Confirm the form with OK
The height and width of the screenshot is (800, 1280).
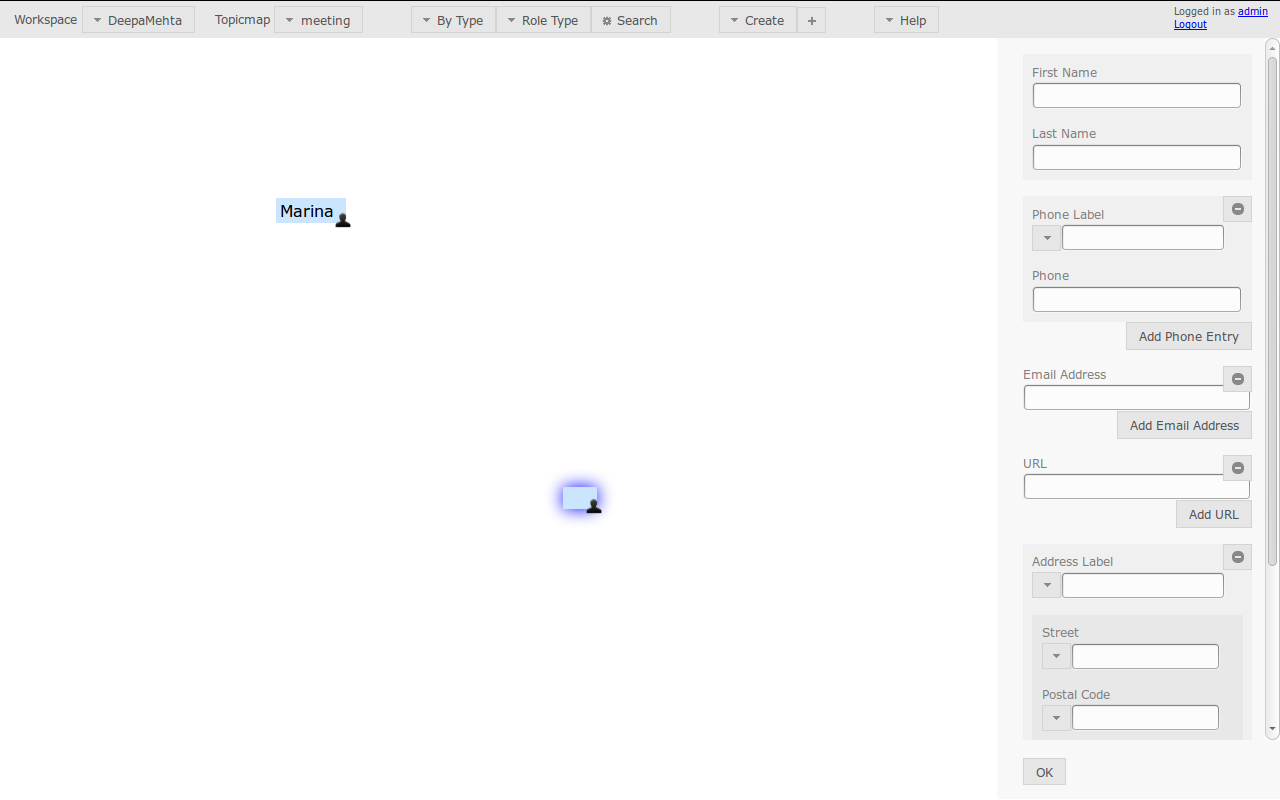click(1044, 772)
